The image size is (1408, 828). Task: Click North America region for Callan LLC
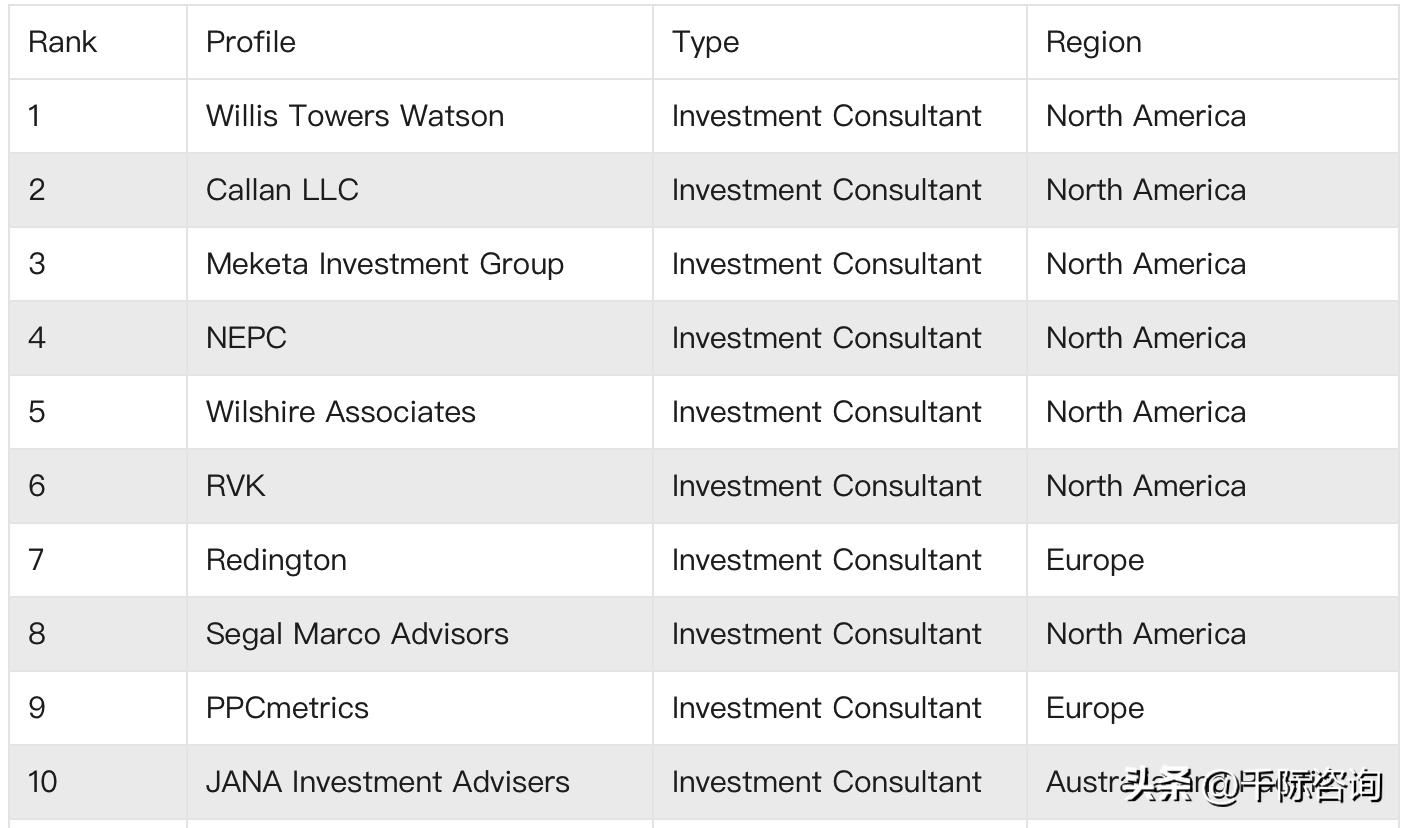click(x=1146, y=190)
